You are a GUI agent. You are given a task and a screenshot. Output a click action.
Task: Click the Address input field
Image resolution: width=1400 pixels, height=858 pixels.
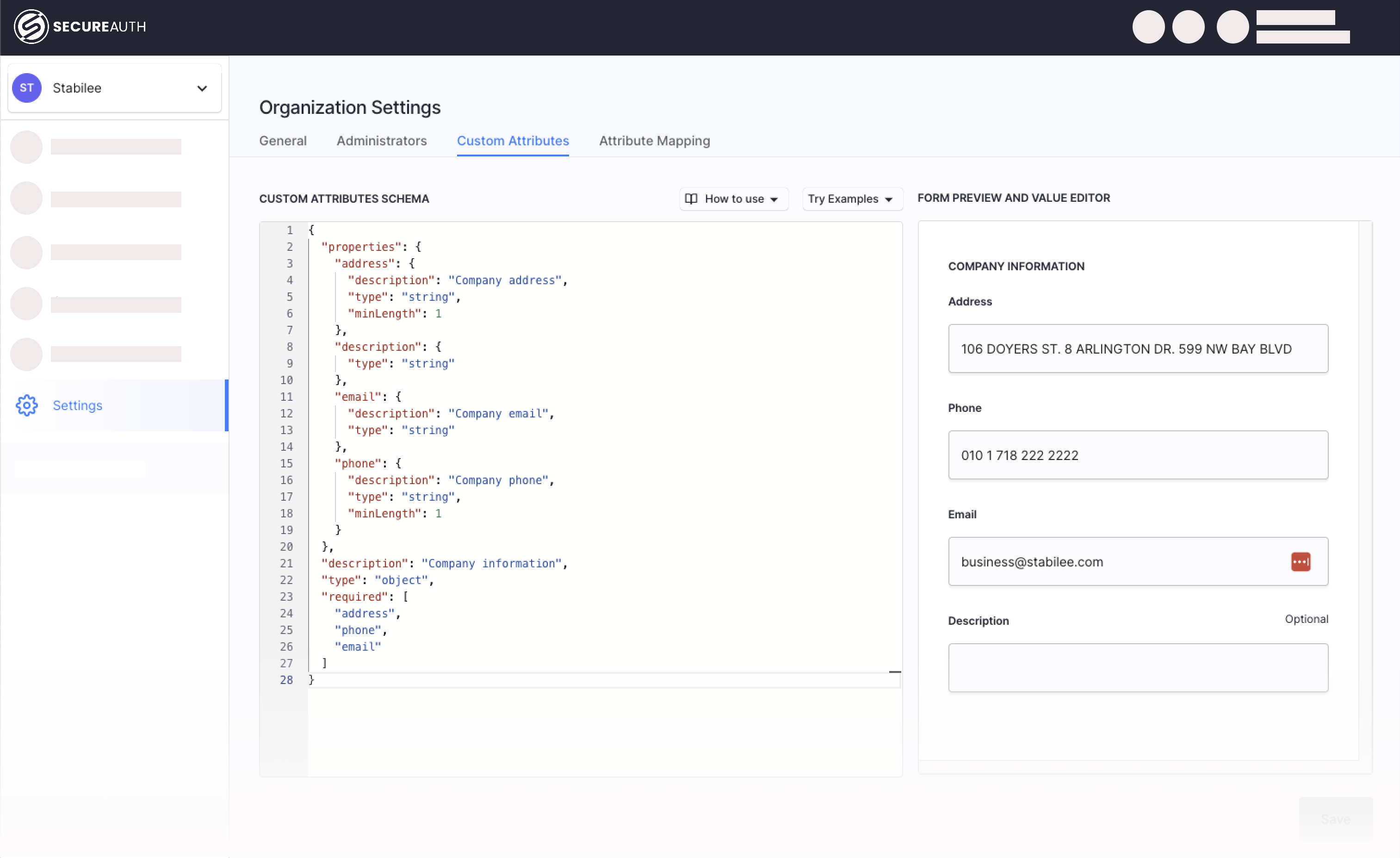1138,348
